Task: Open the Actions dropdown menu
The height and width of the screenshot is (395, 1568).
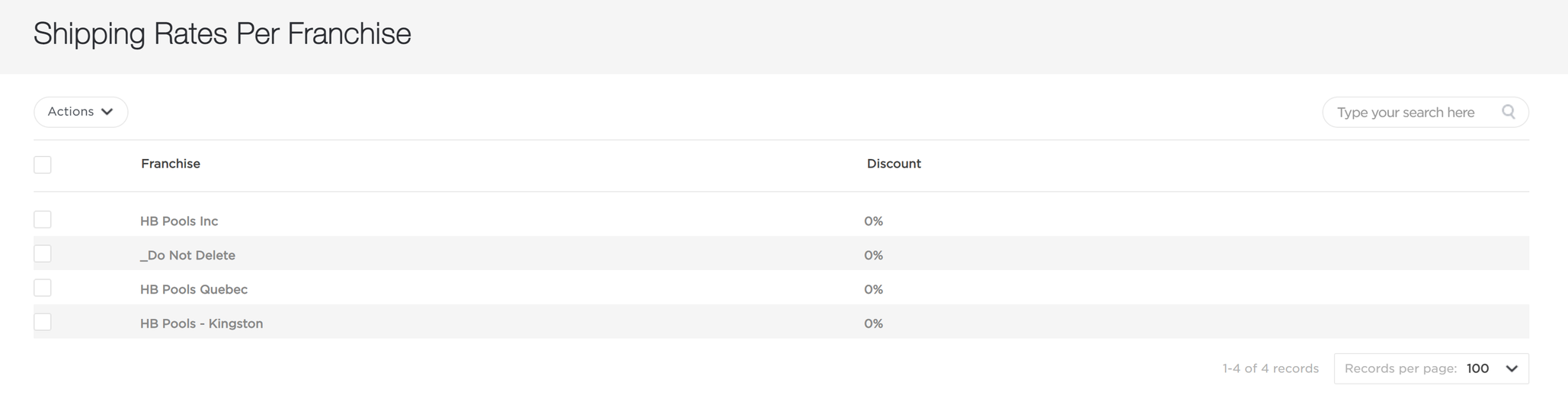Action: [81, 112]
